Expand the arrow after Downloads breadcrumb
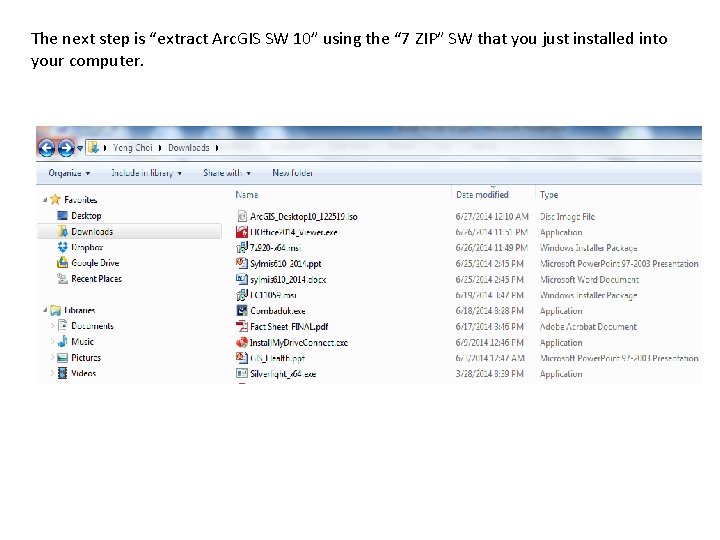 pos(217,148)
